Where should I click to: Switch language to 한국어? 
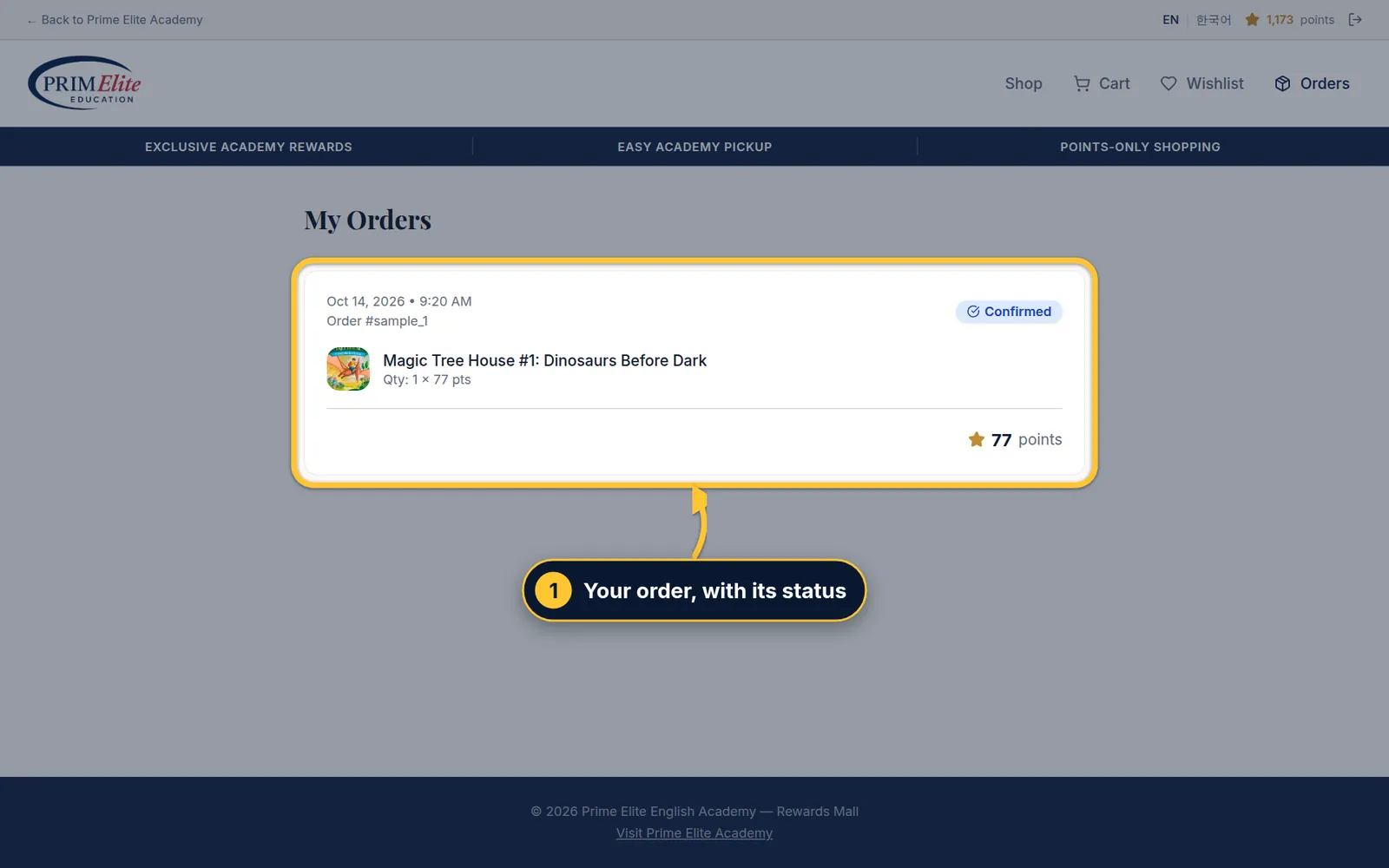[x=1214, y=20]
